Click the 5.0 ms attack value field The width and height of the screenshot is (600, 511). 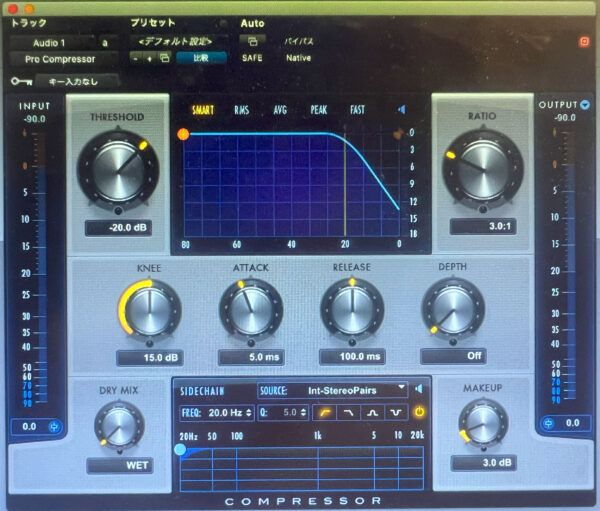tap(251, 357)
